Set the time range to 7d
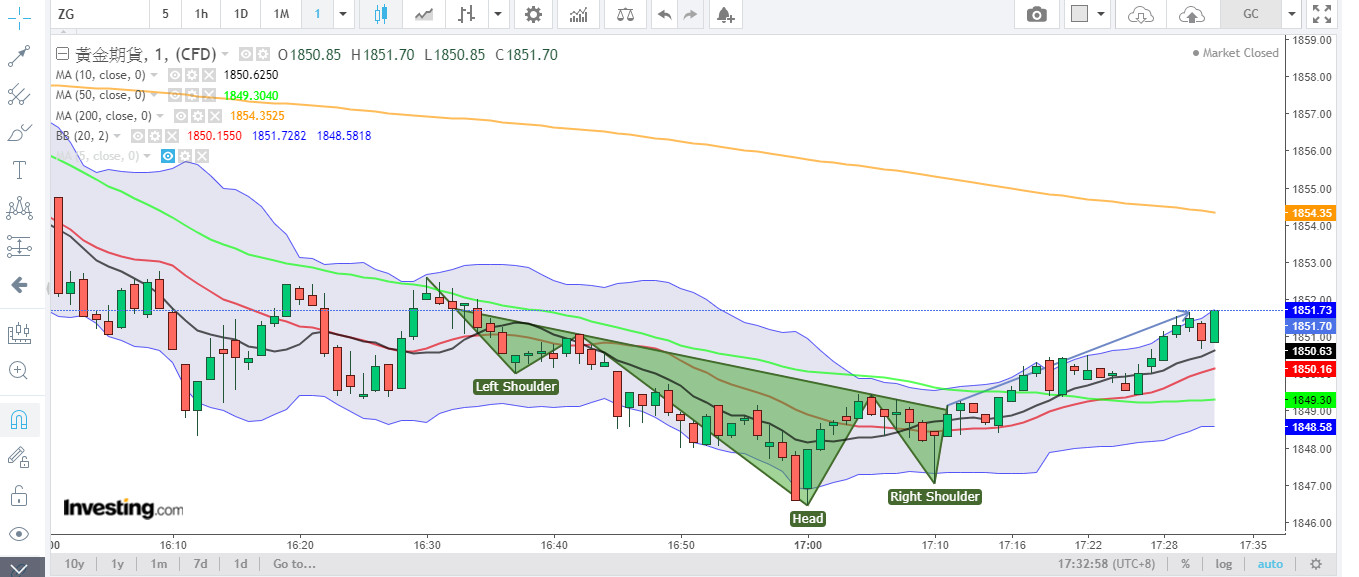Image resolution: width=1359 pixels, height=577 pixels. pos(199,564)
